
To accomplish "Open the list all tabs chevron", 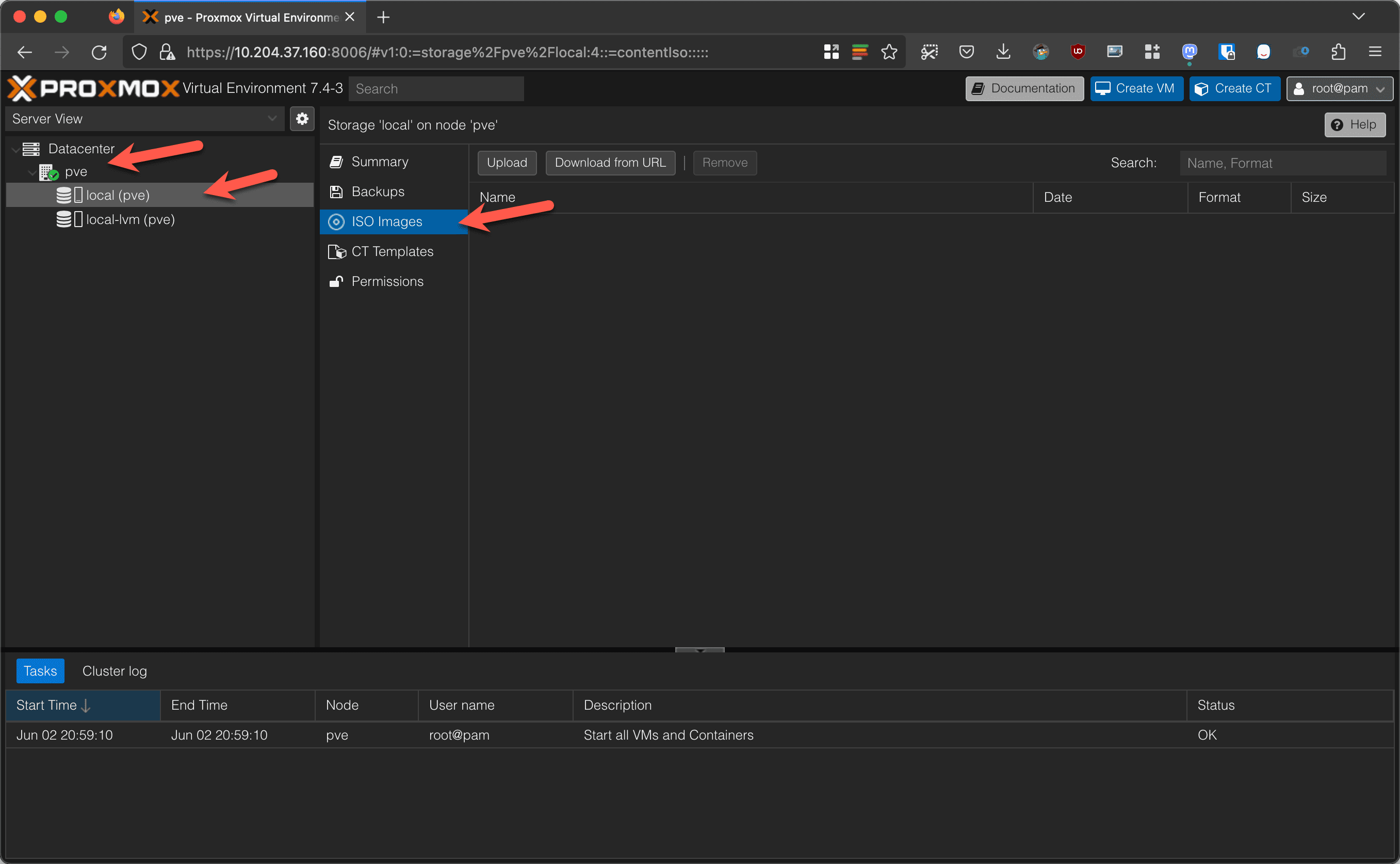I will 1359,17.
